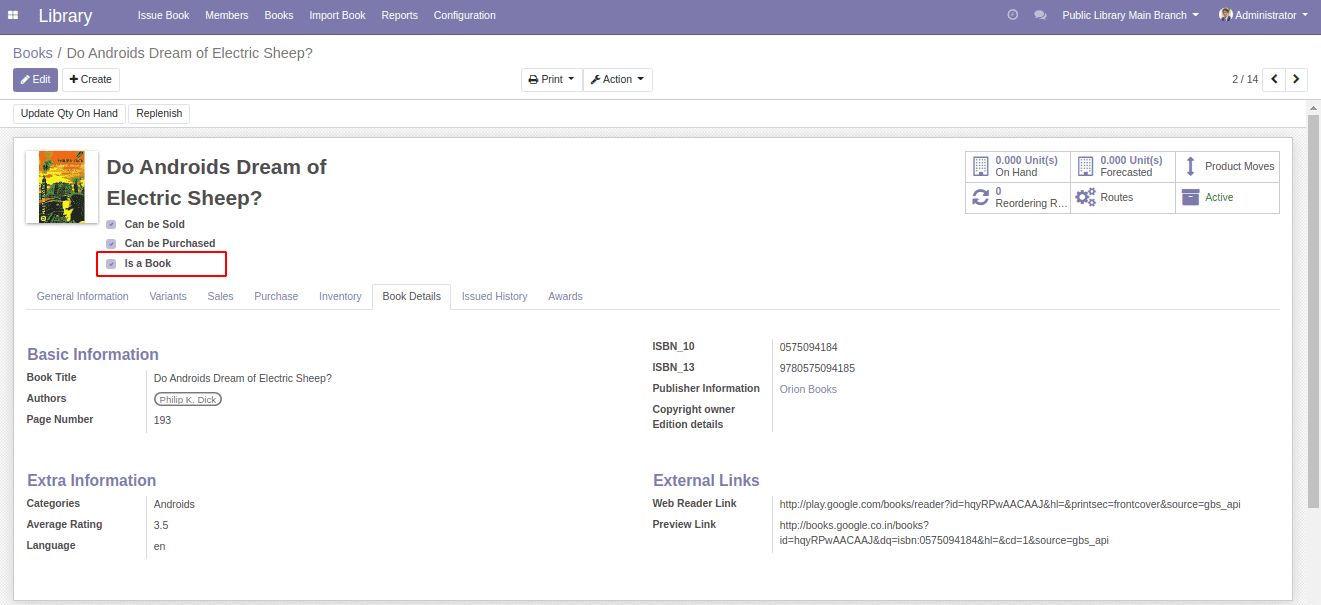Click the Edit button
The image size is (1321, 605).
35,80
